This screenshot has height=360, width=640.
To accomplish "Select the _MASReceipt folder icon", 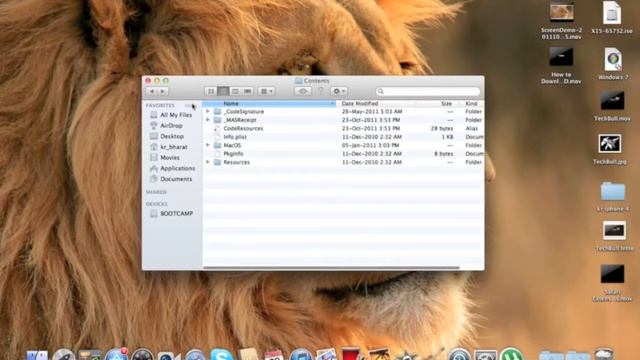I will click(x=218, y=120).
